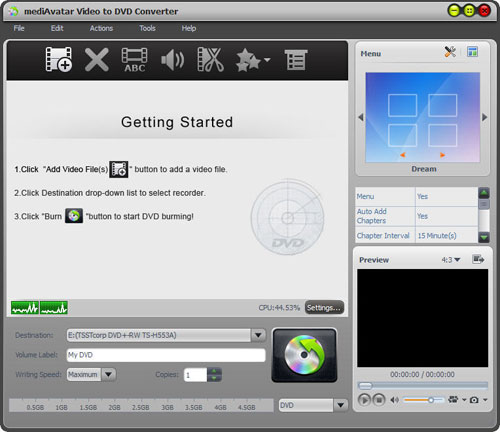Click the list view toolbar icon
Image resolution: width=500 pixels, height=432 pixels.
(296, 60)
